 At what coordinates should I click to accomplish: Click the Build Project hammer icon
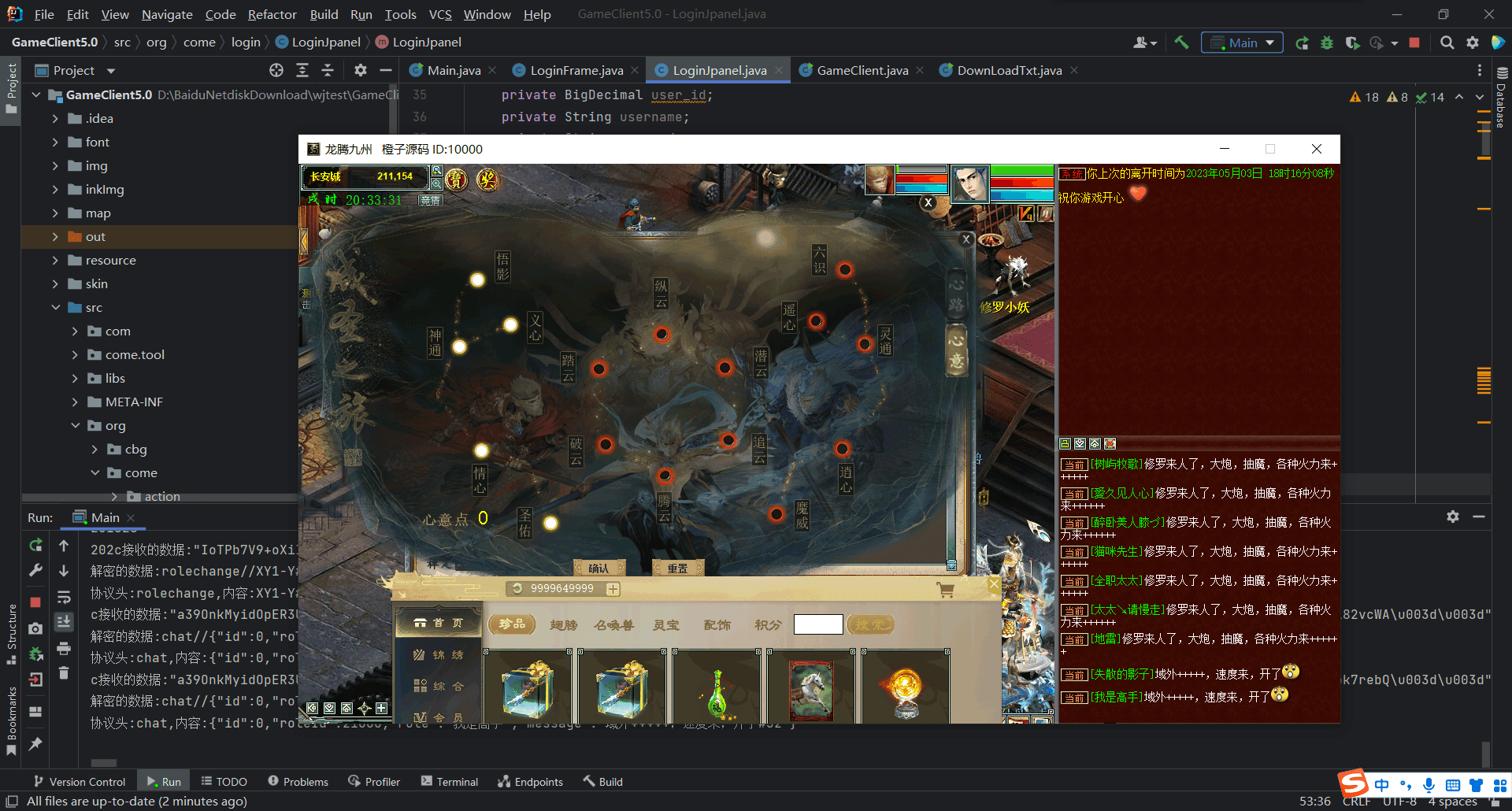click(1181, 43)
